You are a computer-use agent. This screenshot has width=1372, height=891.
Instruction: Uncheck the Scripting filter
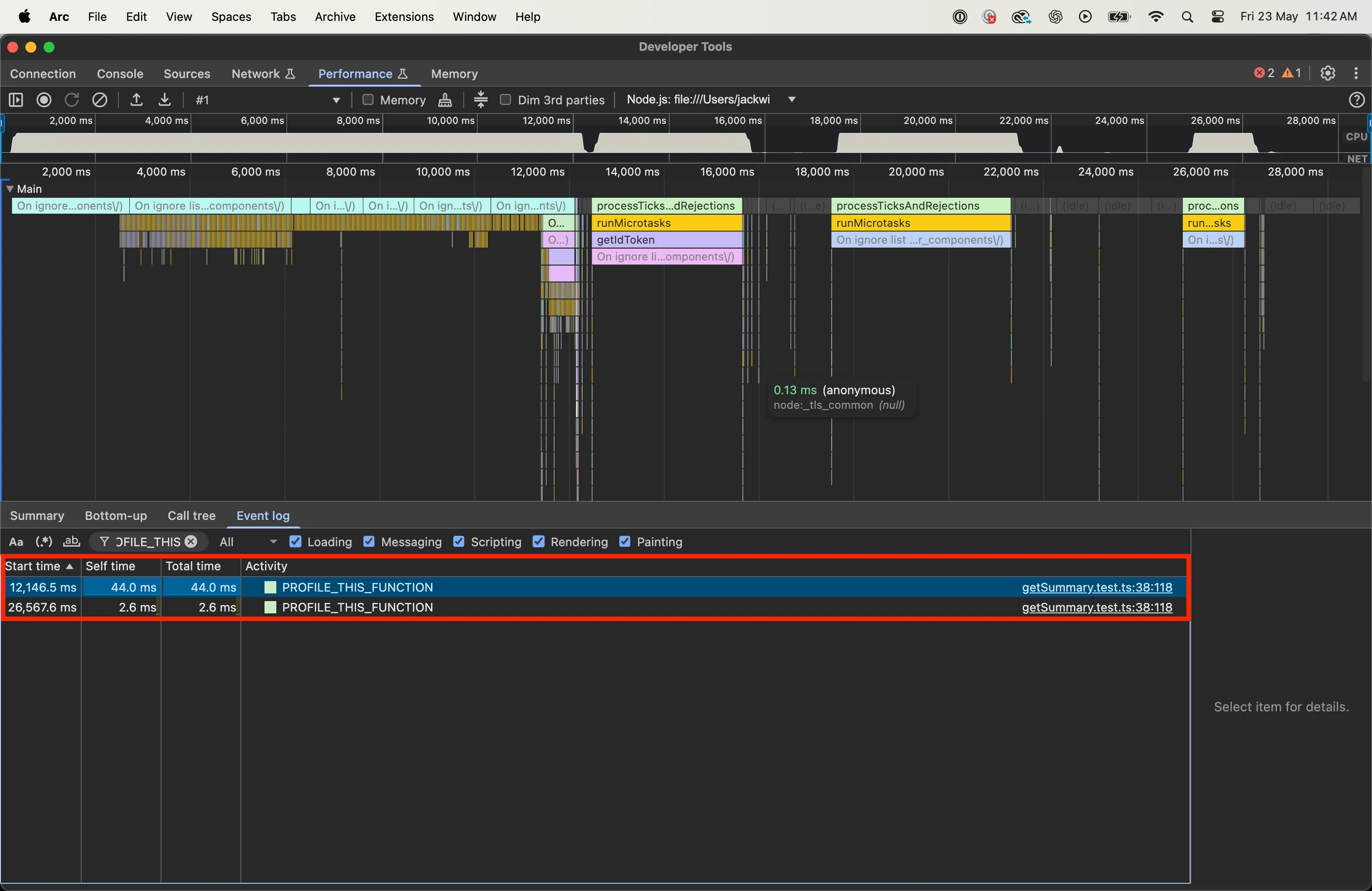click(x=459, y=542)
